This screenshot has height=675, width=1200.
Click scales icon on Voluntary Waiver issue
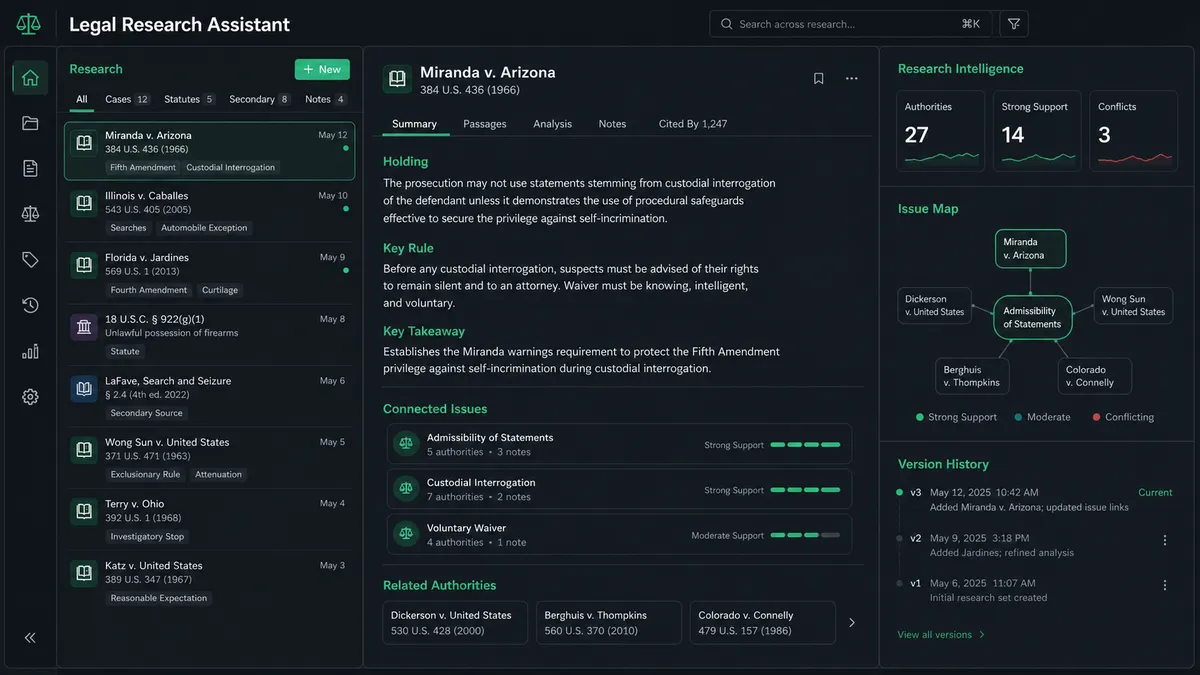(406, 534)
